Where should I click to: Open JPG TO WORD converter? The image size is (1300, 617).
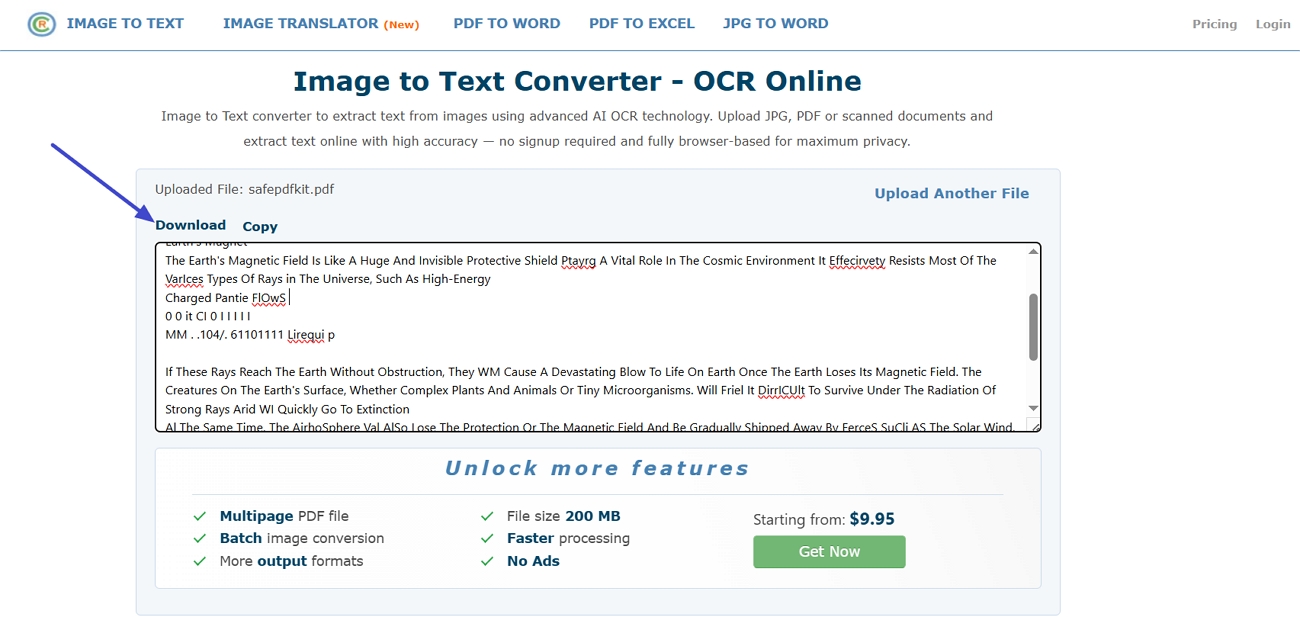pyautogui.click(x=776, y=24)
